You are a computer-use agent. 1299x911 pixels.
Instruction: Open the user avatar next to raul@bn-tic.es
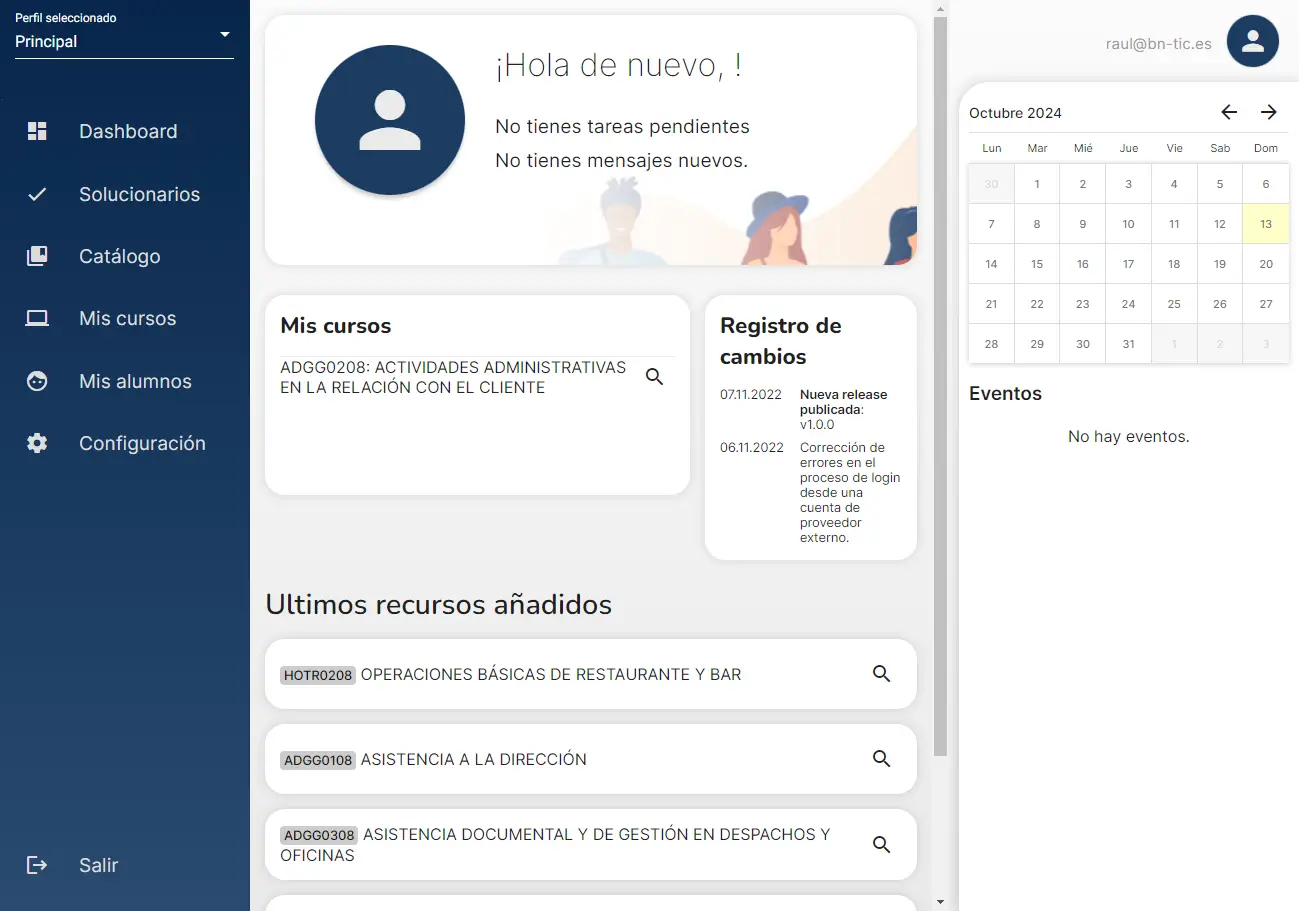[1252, 41]
